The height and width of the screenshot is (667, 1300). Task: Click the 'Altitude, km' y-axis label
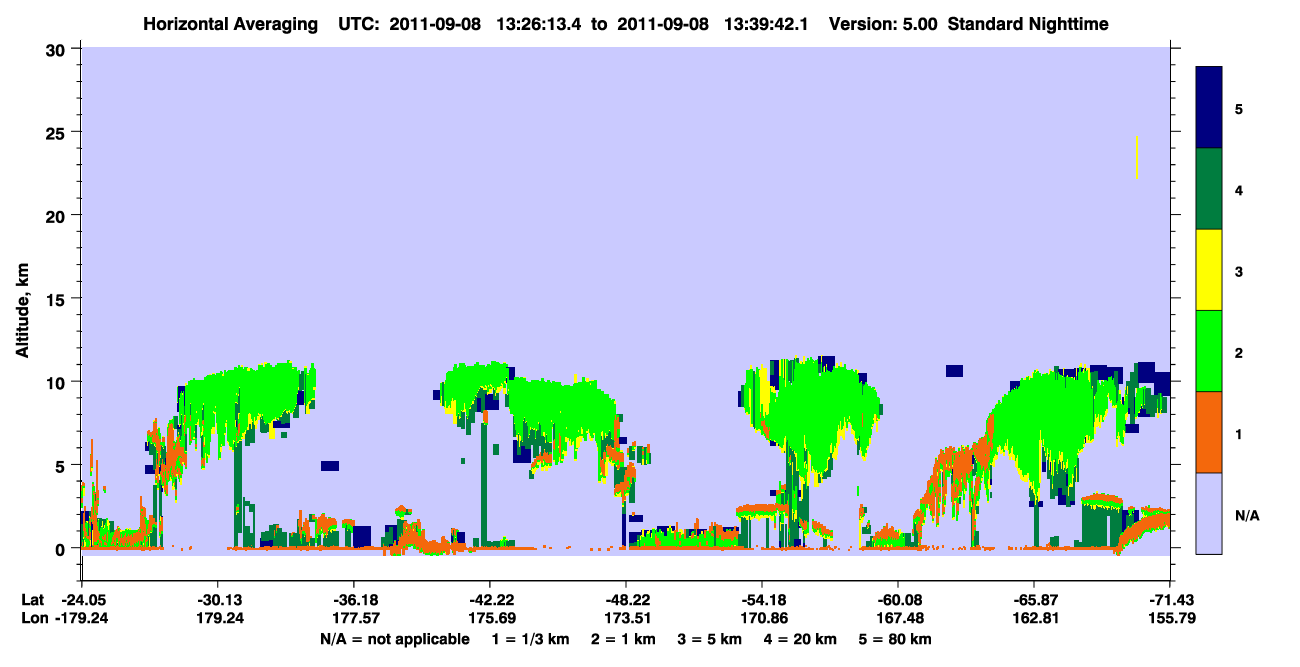[x=23, y=300]
